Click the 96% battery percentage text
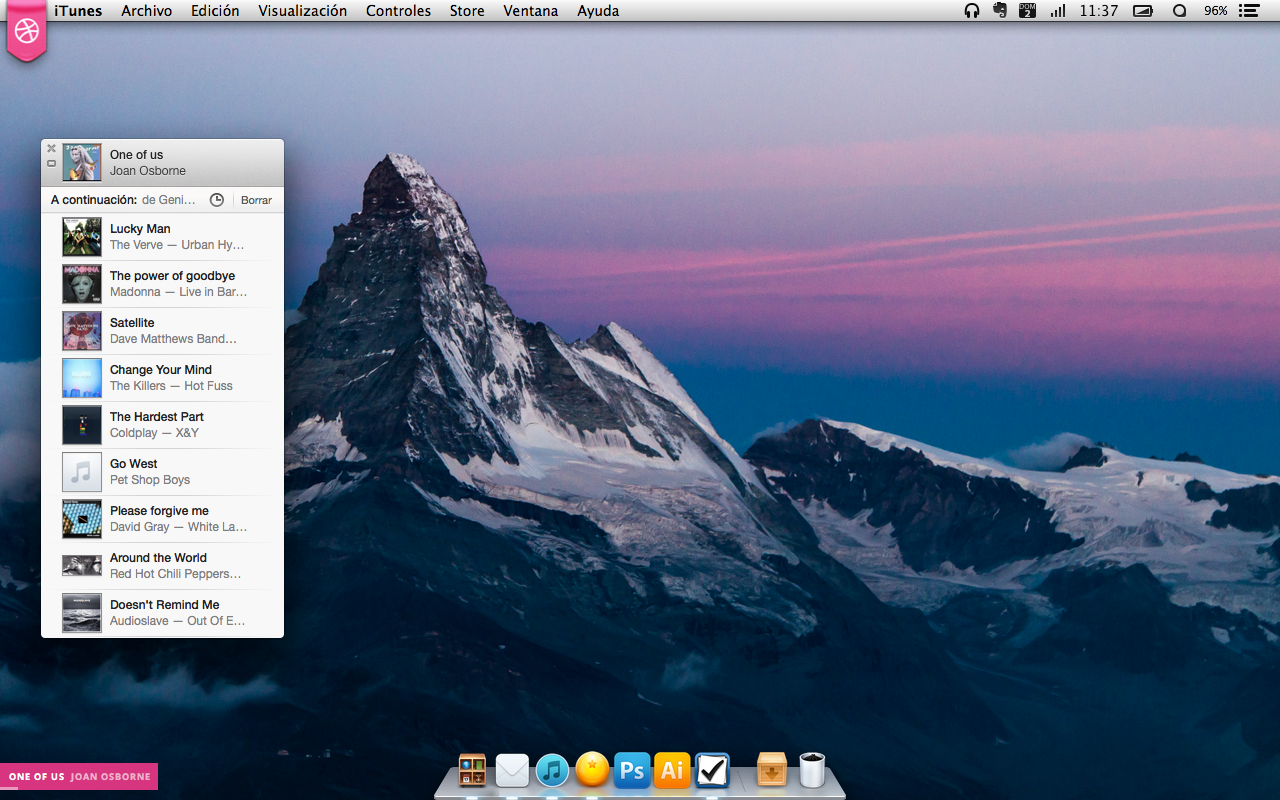Screen dimensions: 1280x800 pos(1216,11)
